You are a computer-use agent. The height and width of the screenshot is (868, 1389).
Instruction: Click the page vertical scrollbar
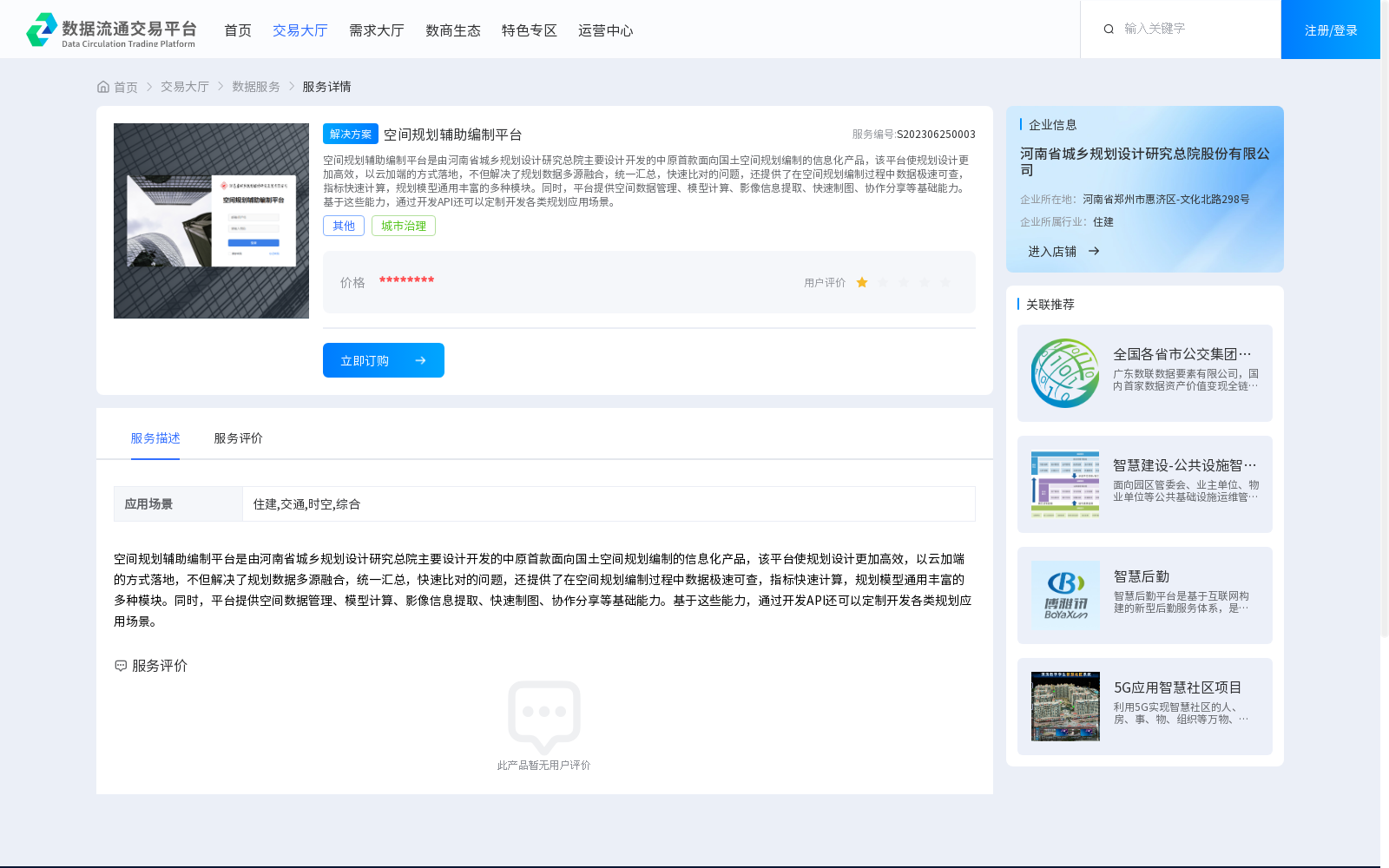(1385, 319)
